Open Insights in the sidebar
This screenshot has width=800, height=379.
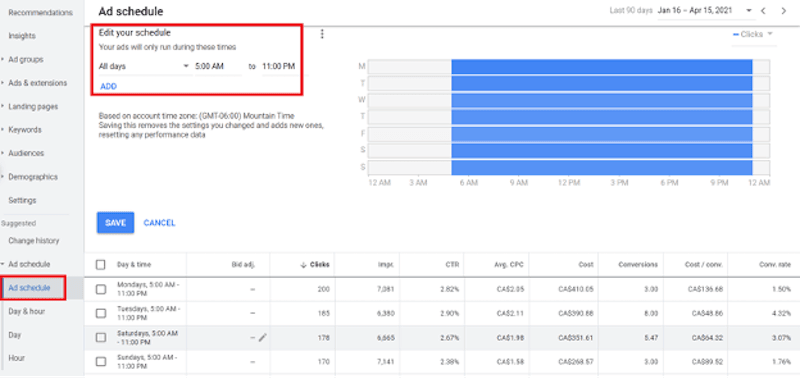coord(22,36)
